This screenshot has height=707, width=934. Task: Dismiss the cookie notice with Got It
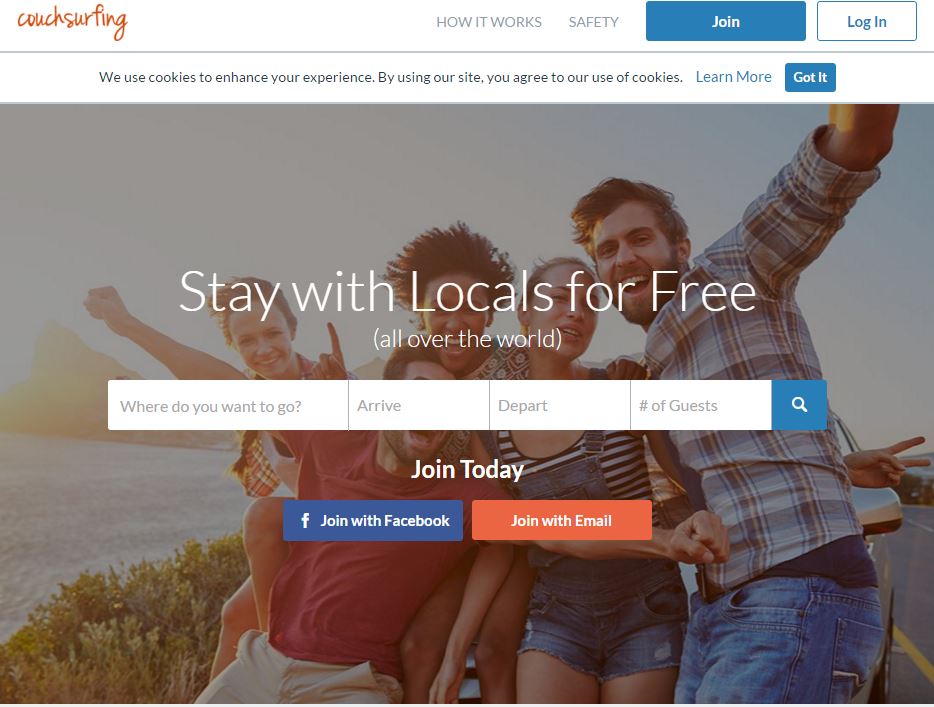(x=810, y=77)
